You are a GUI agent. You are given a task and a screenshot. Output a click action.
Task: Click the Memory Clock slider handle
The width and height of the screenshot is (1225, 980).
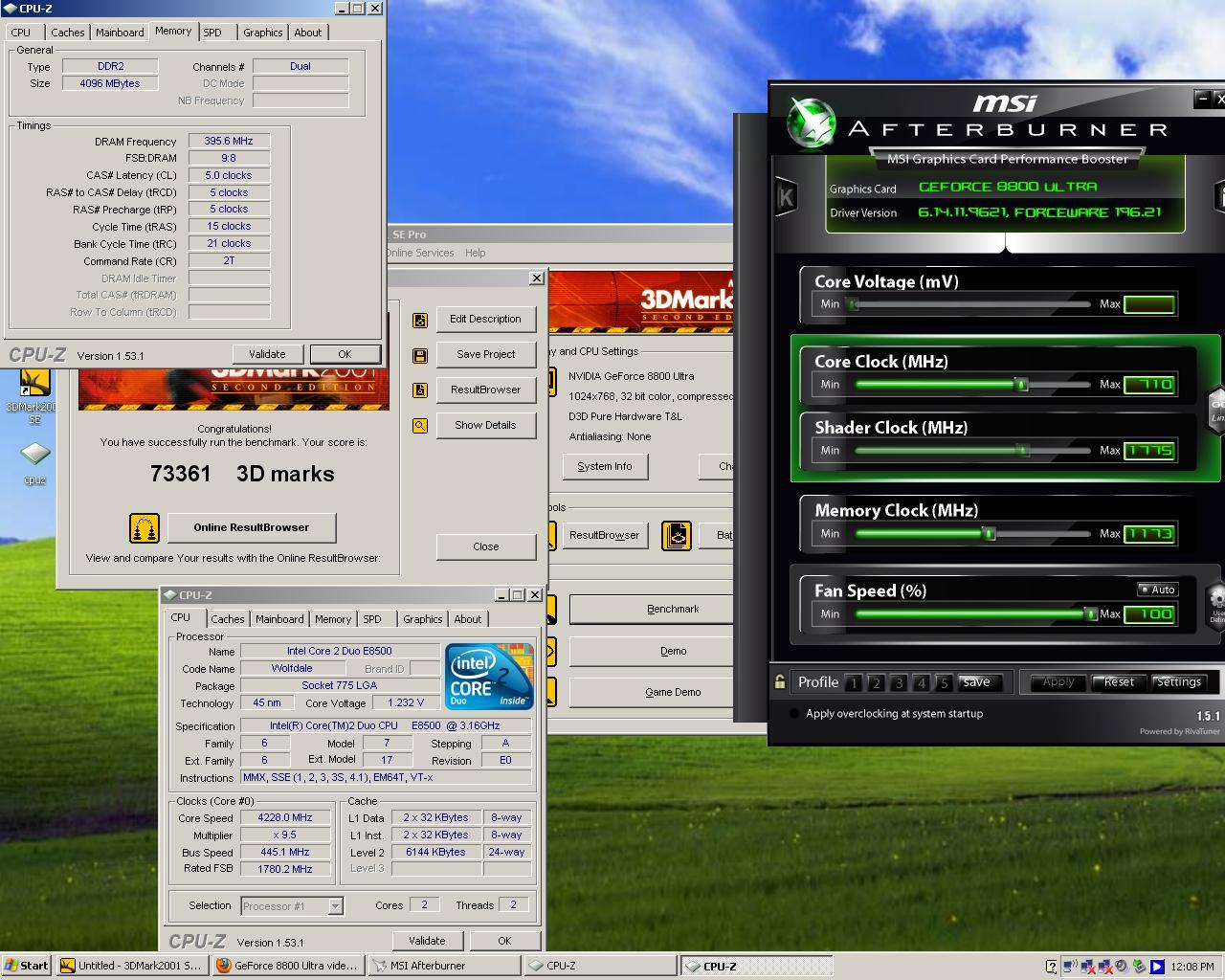pyautogui.click(x=990, y=534)
